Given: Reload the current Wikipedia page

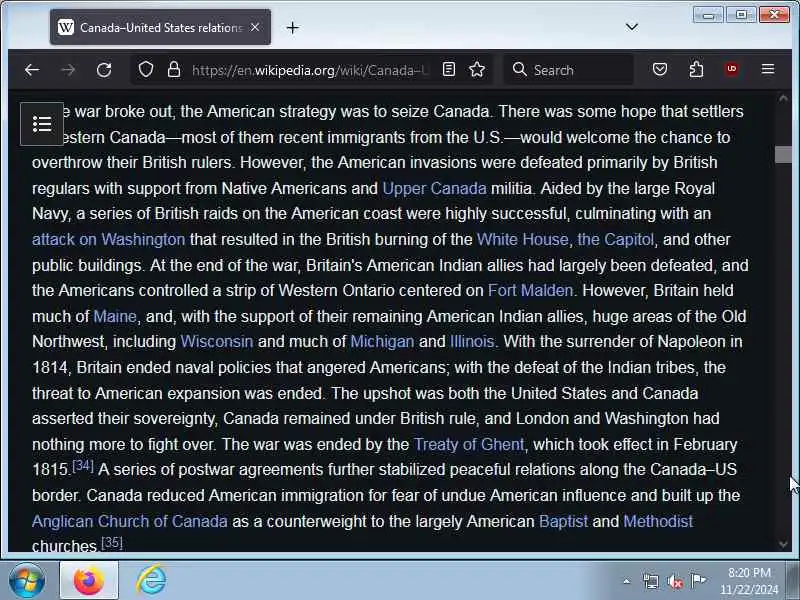Looking at the screenshot, I should coord(104,70).
